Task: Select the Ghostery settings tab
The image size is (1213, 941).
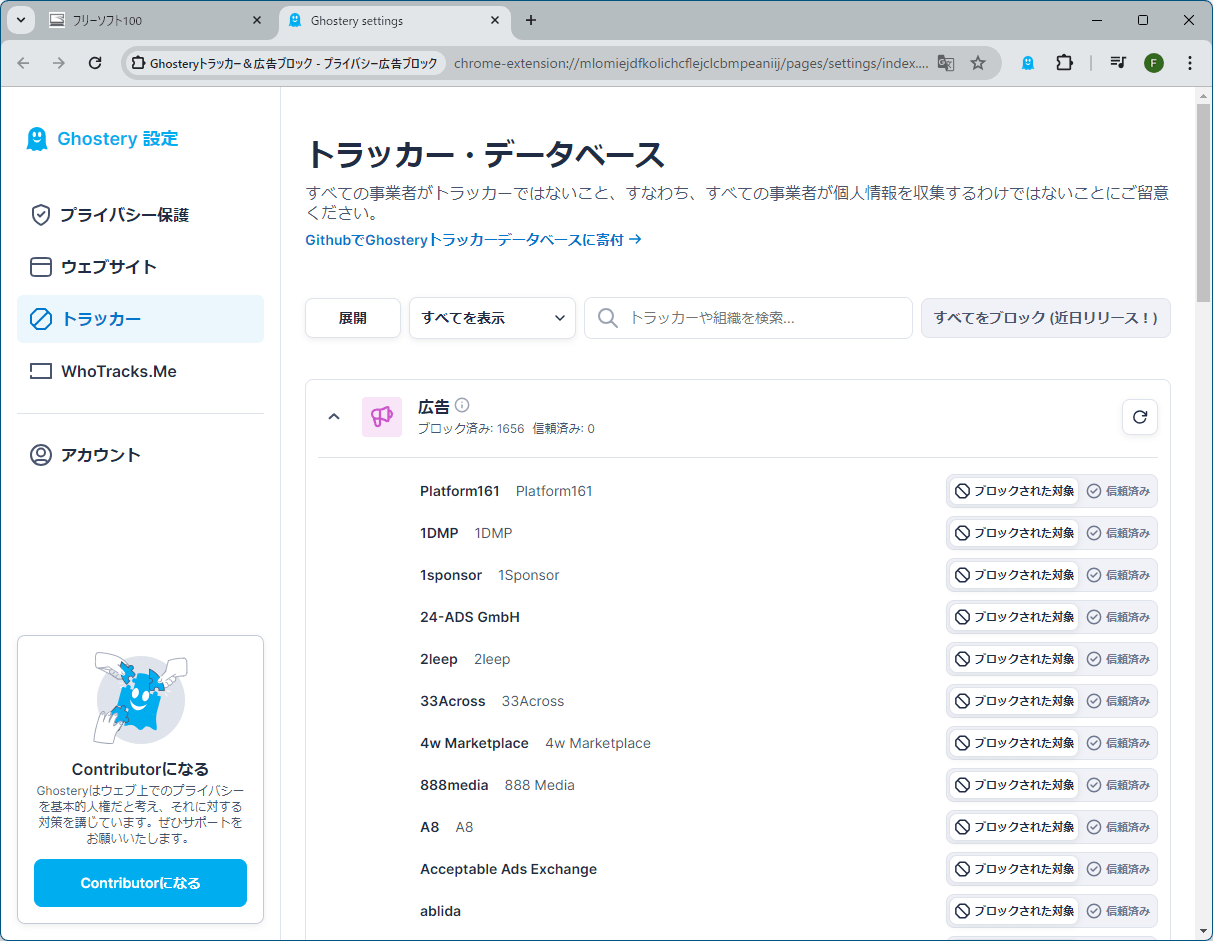Action: tap(395, 20)
